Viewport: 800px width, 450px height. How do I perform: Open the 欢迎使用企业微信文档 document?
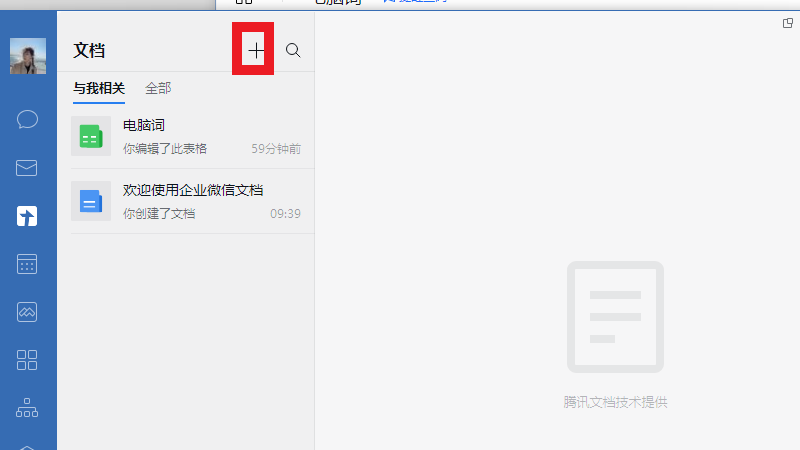[x=193, y=190]
